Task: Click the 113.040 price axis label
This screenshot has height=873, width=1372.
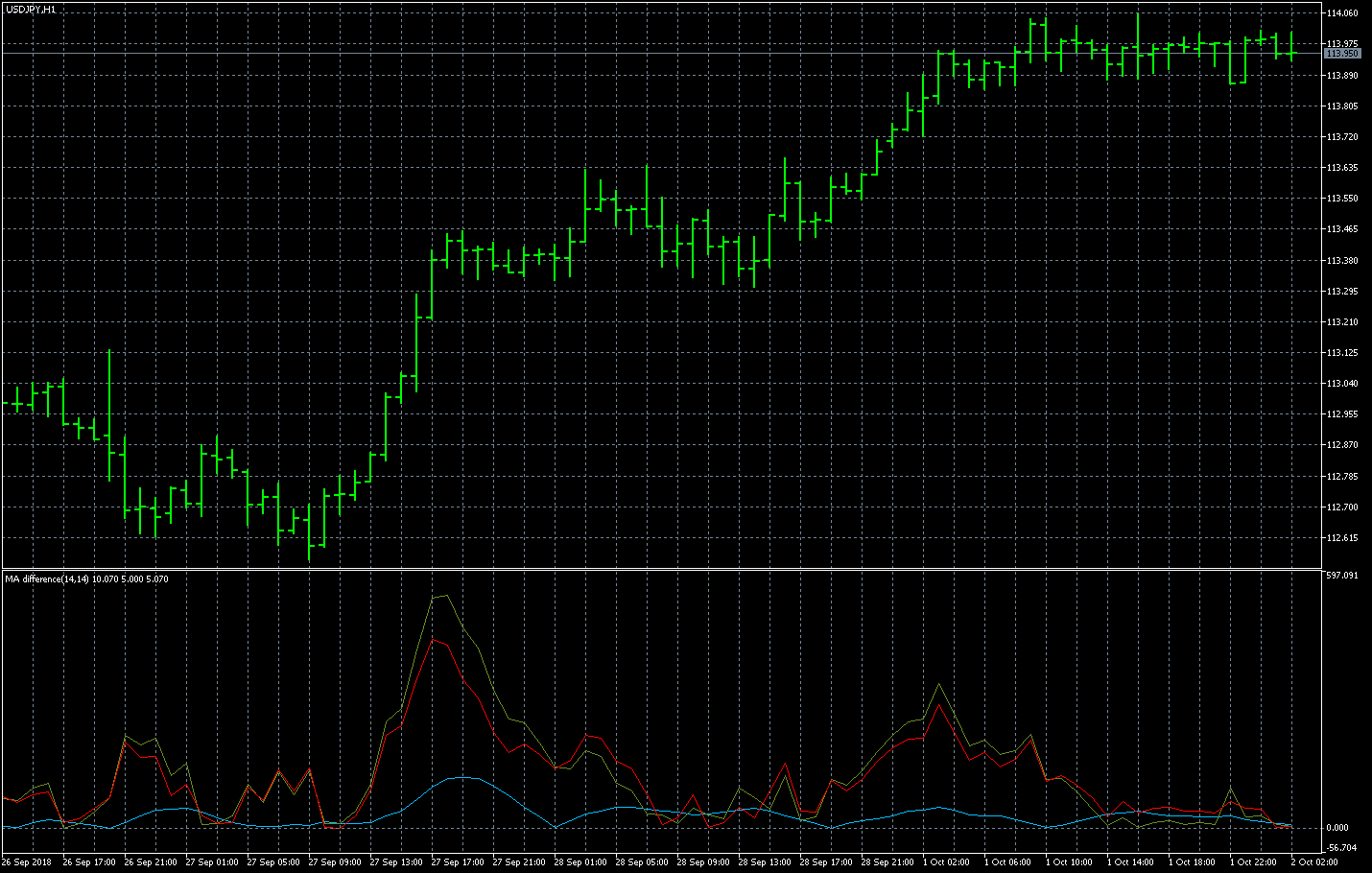Action: pos(1342,384)
